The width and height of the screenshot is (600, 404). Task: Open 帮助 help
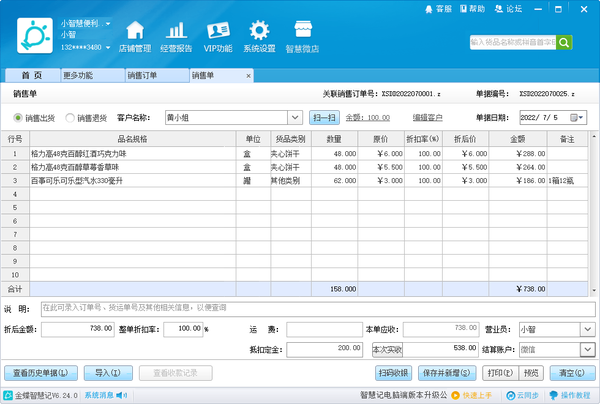coord(472,9)
